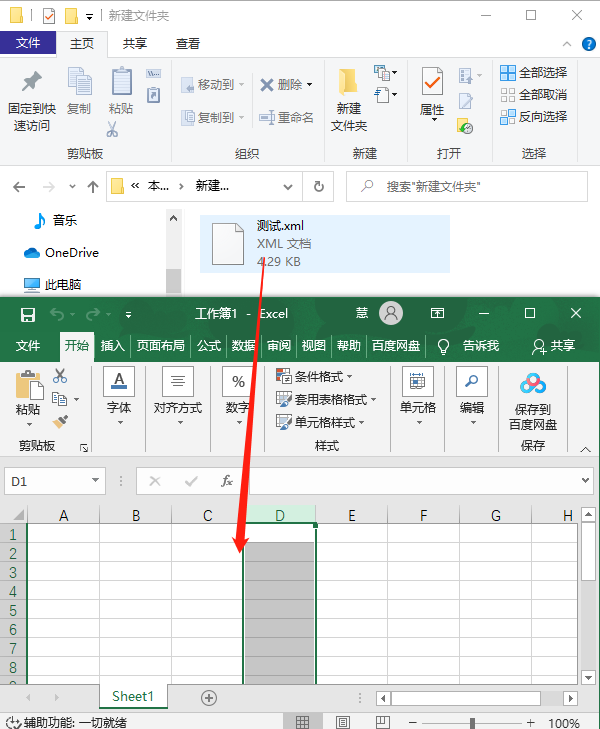The image size is (600, 729).
Task: Click the New Folder icon
Action: point(348,83)
